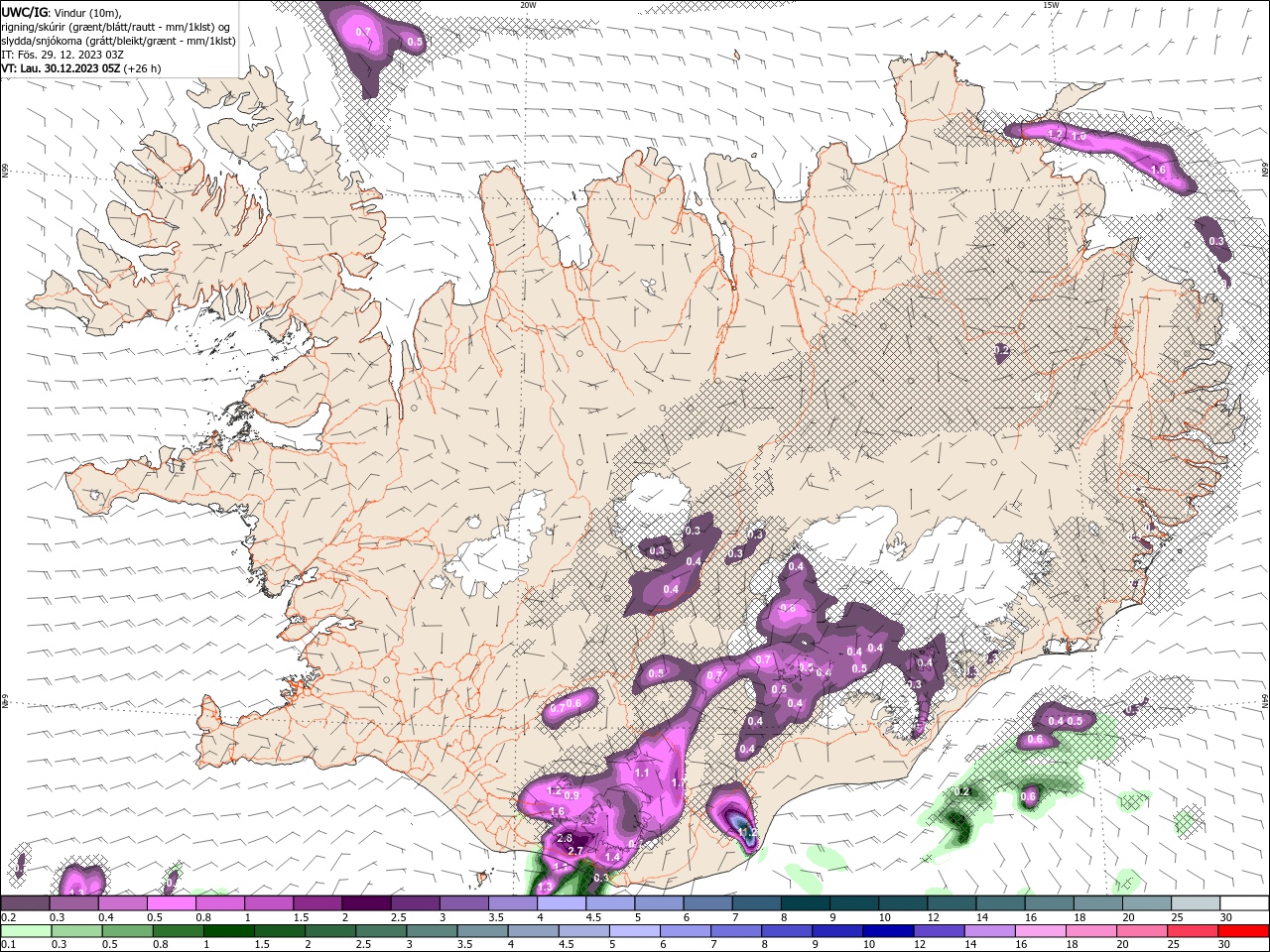This screenshot has width=1270, height=952.
Task: Click the pale green first swatch of the bottom legend
Action: 25,931
